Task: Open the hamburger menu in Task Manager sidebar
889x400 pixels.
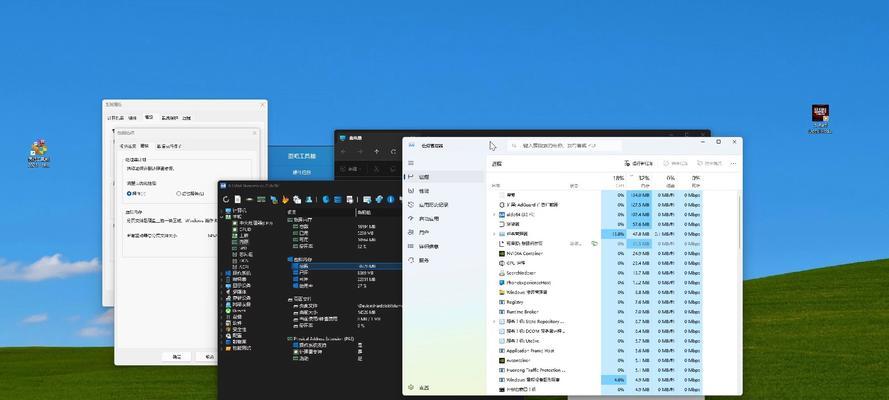Action: point(411,163)
